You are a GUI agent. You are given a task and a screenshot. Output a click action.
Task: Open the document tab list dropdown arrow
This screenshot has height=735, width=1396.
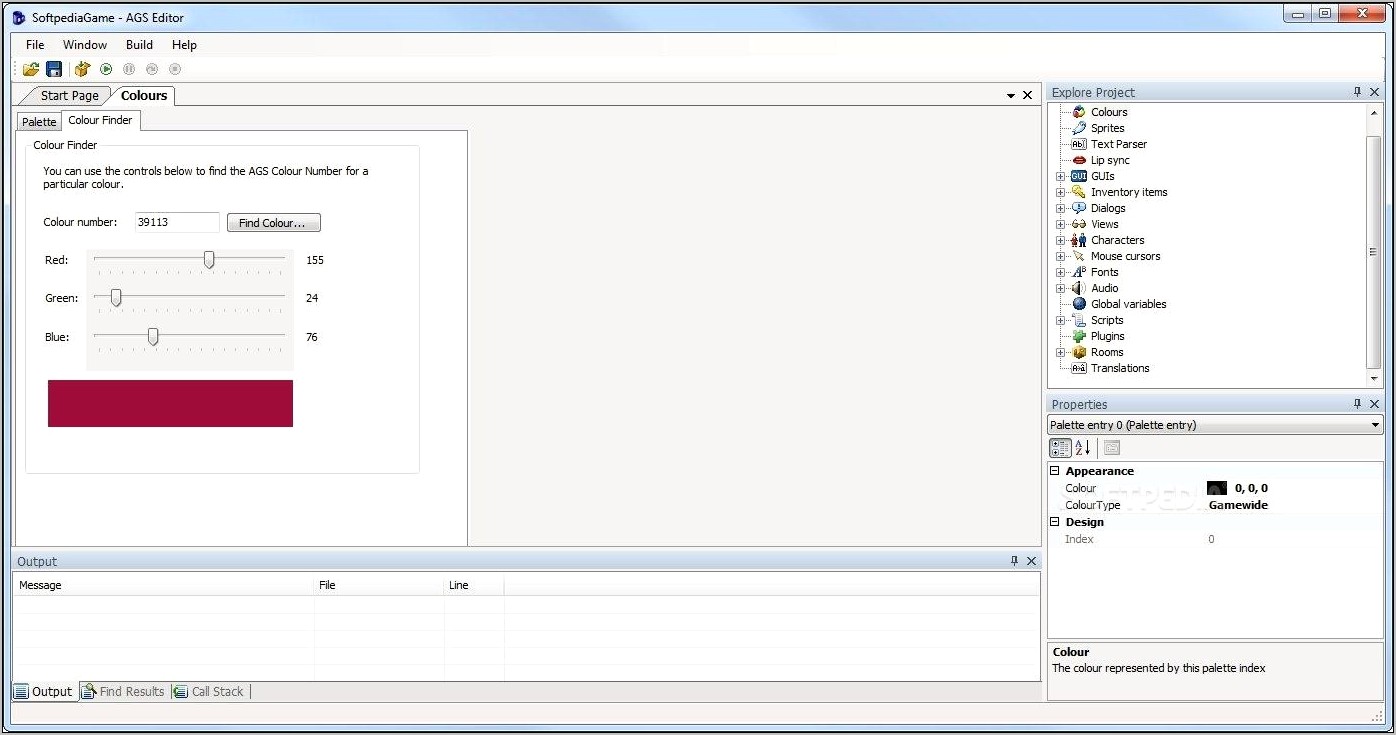tap(1011, 96)
